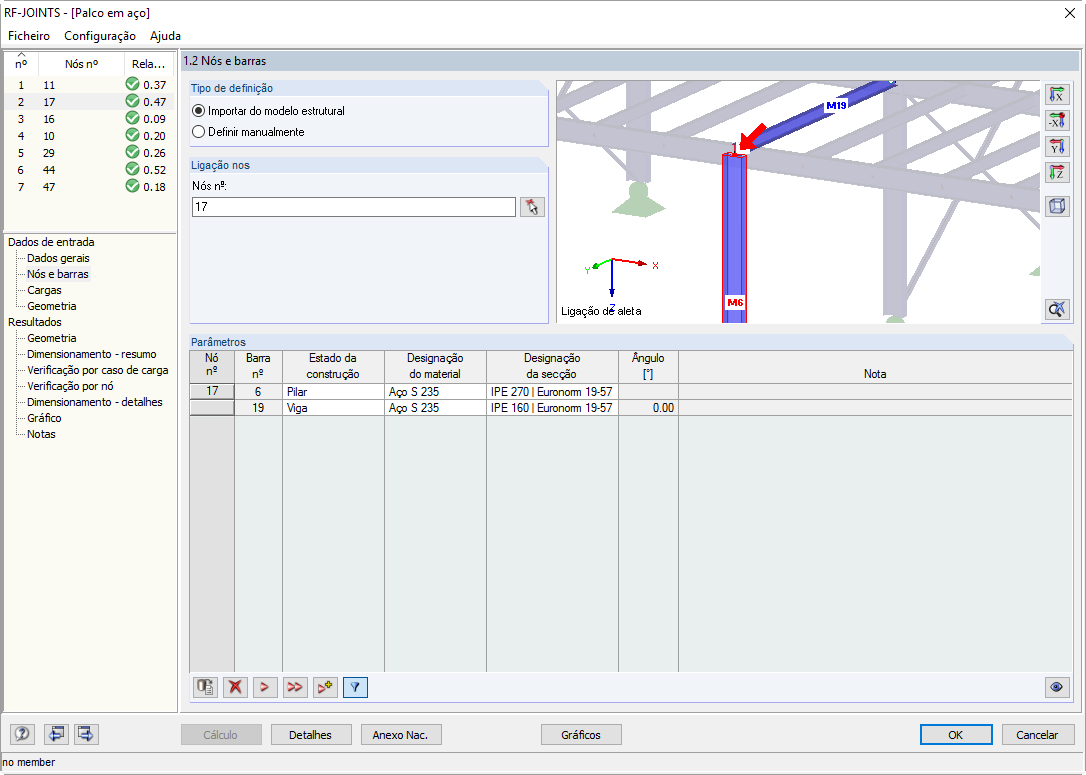Open Dimensionamento - resumo results

click(91, 354)
